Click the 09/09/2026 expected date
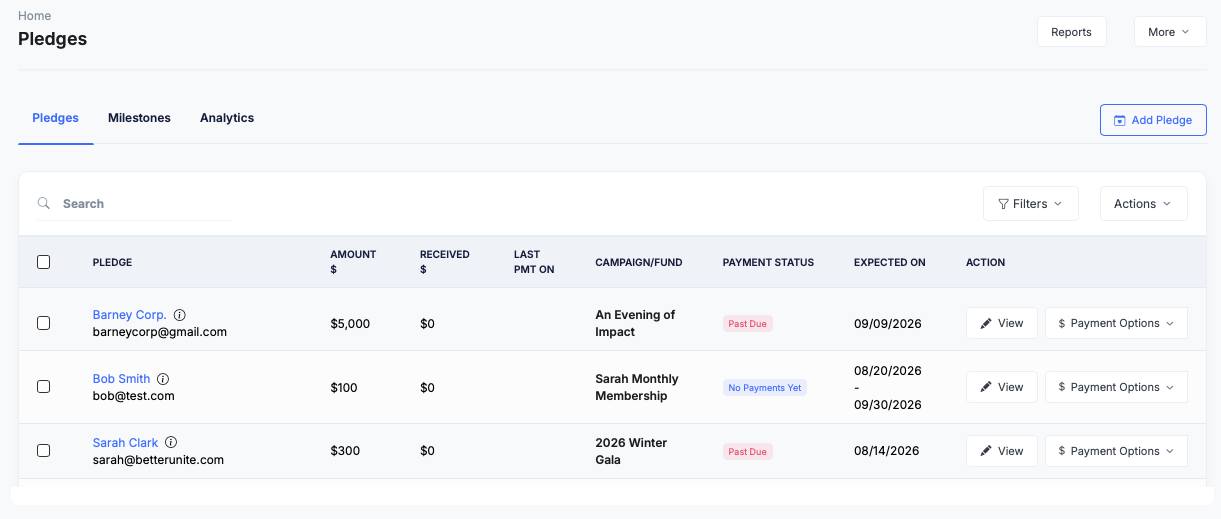 (x=888, y=324)
